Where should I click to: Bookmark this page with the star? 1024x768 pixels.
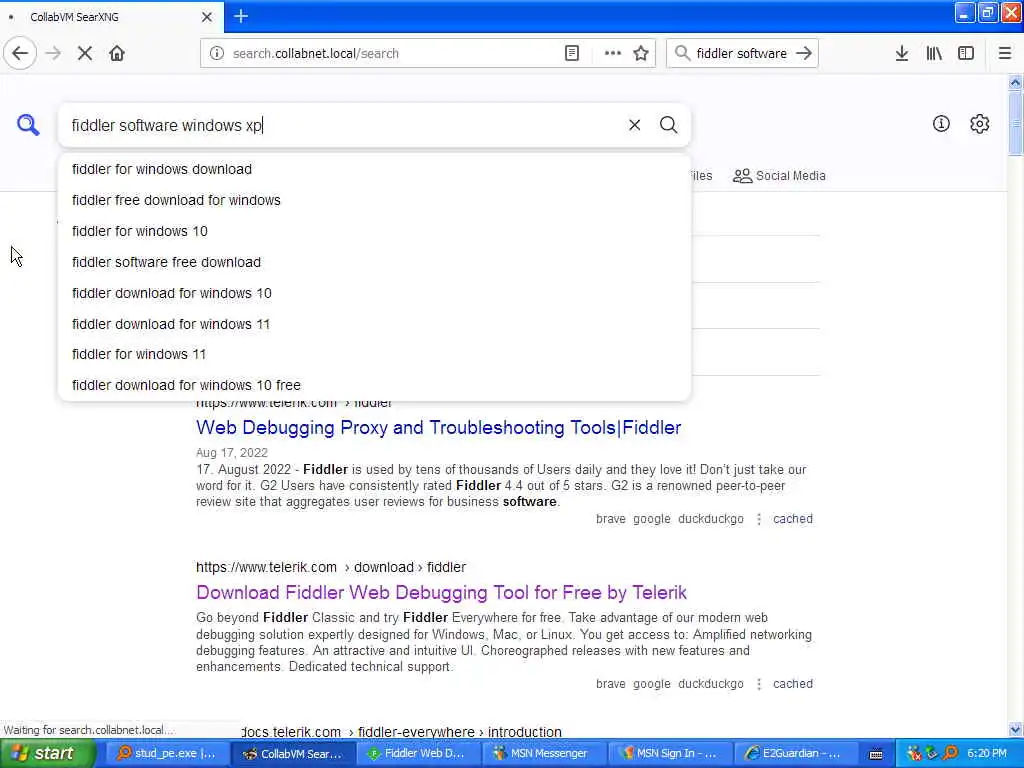click(x=641, y=54)
